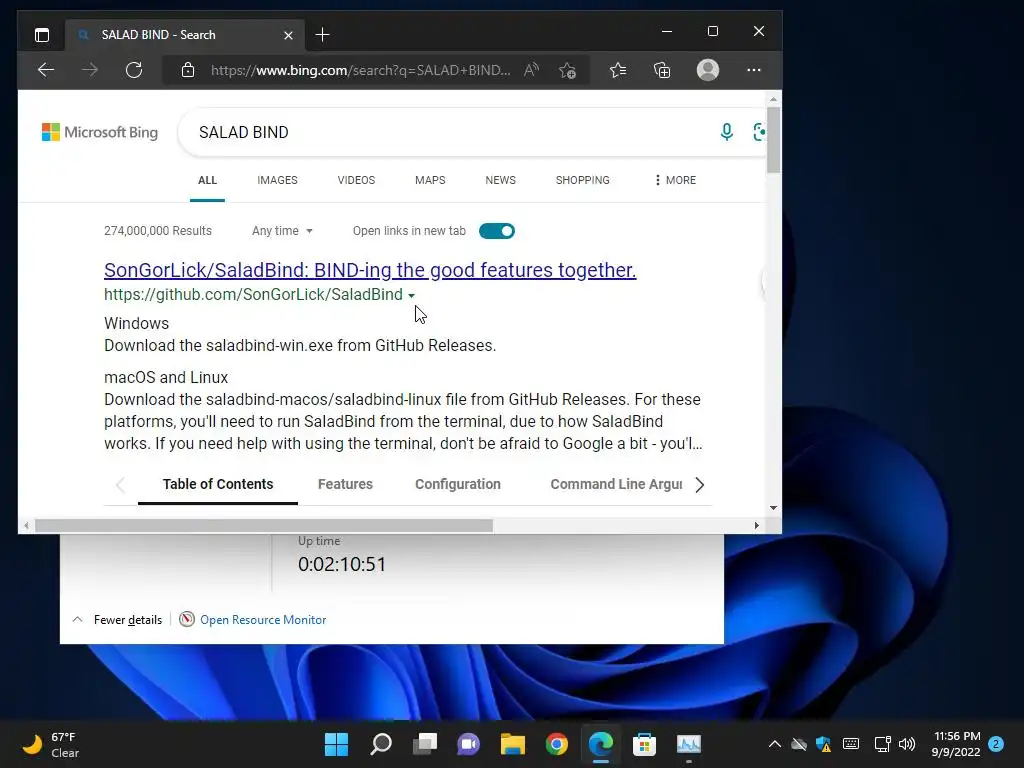The image size is (1024, 768).
Task: Toggle Open links in new tab switch
Action: (x=497, y=231)
